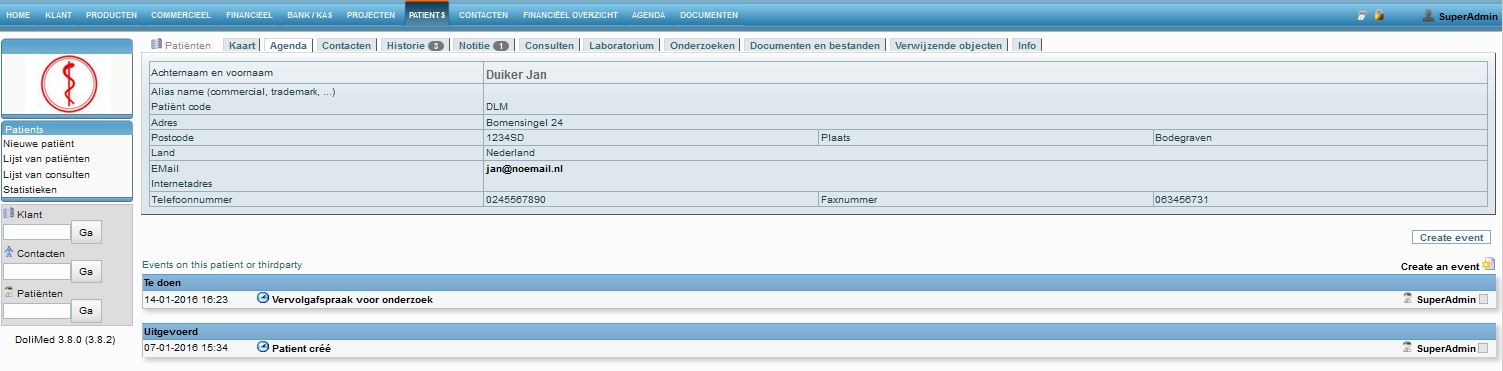Screen dimensions: 1503x371
Task: Click the Patients sidebar heading
Action: [x=24, y=129]
